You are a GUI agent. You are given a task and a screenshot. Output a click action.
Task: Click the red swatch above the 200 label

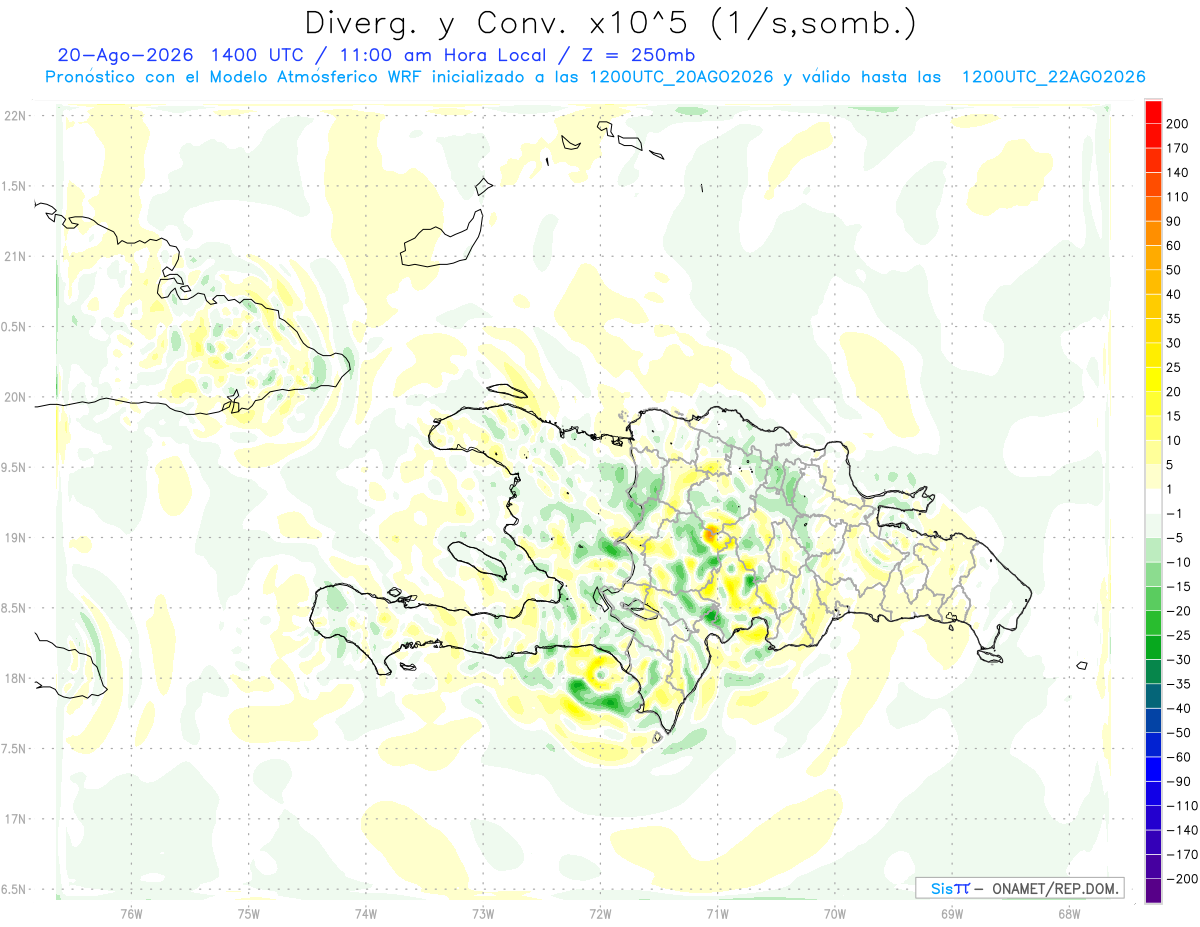(x=1153, y=112)
